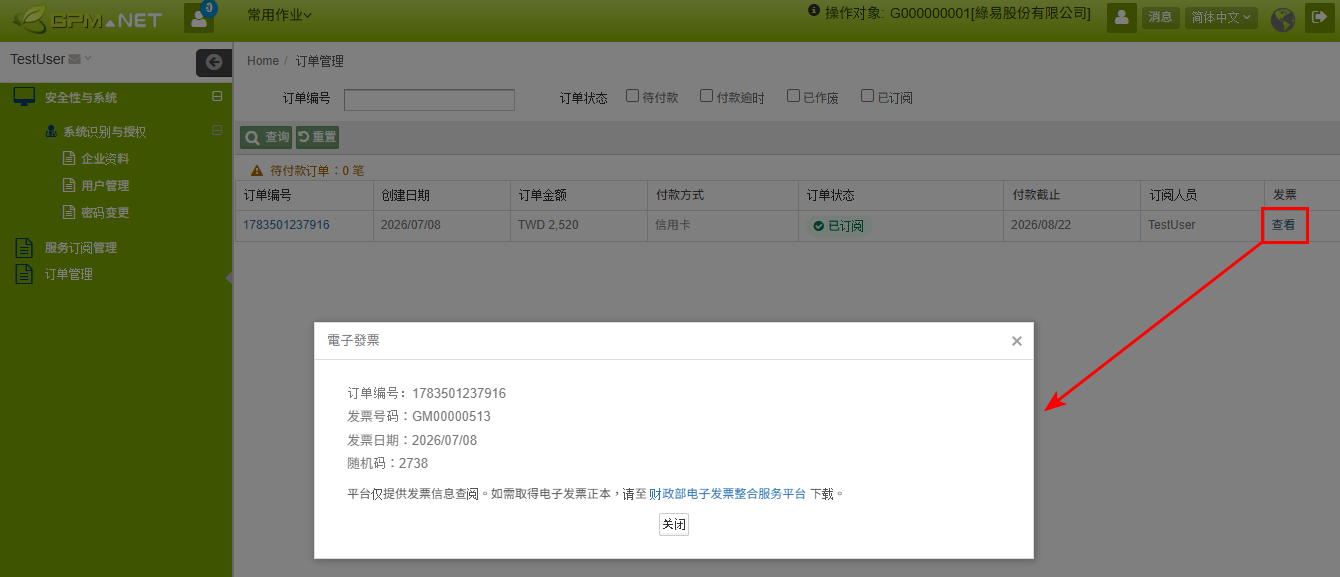Click the 重置 reset button
Image resolution: width=1340 pixels, height=577 pixels.
point(317,137)
